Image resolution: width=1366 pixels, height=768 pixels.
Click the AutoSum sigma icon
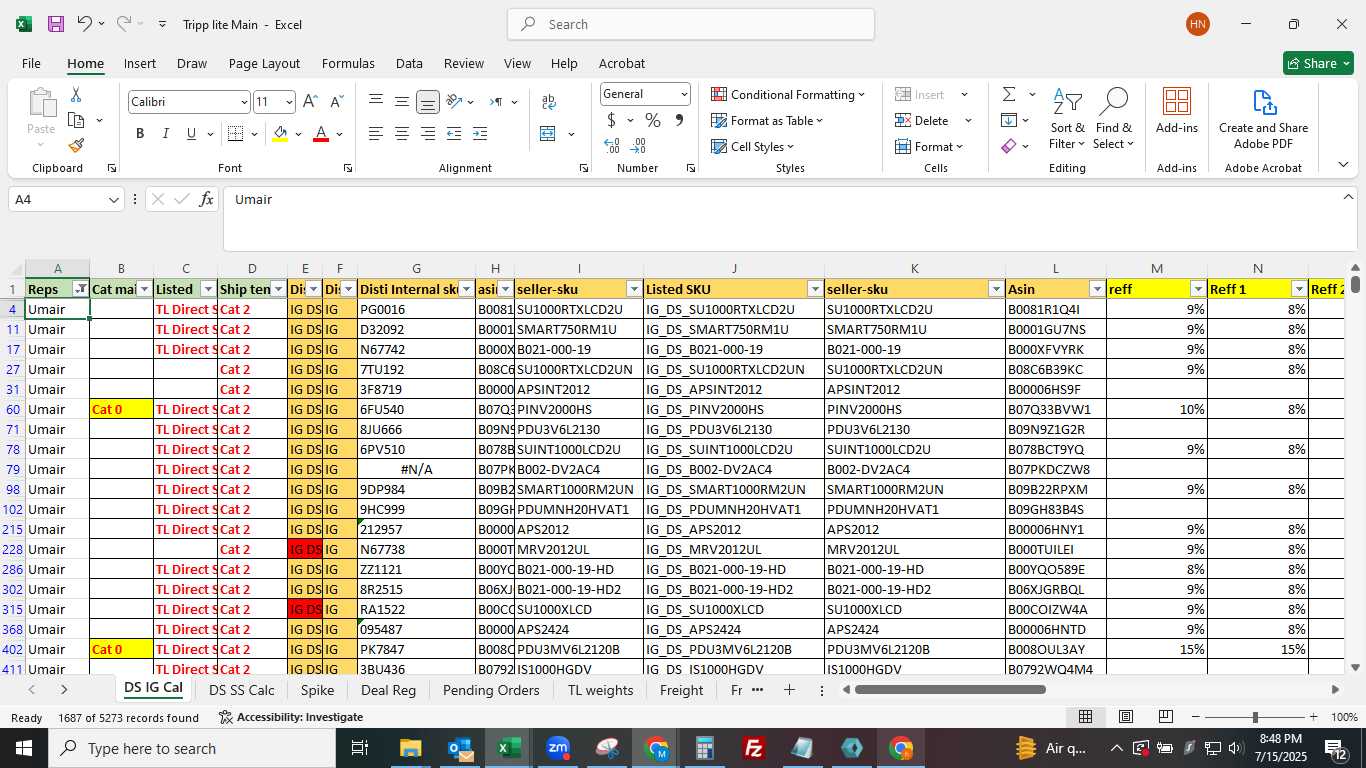click(1009, 94)
